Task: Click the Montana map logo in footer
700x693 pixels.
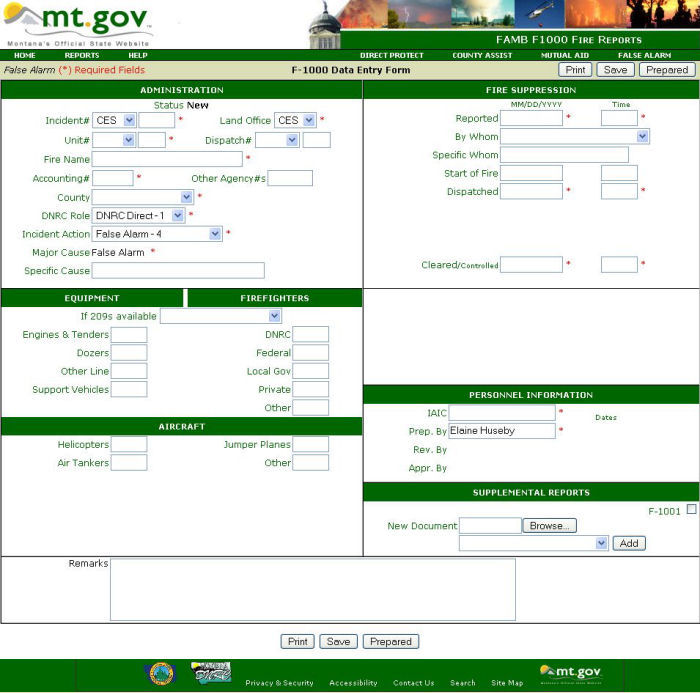Action: pos(211,673)
